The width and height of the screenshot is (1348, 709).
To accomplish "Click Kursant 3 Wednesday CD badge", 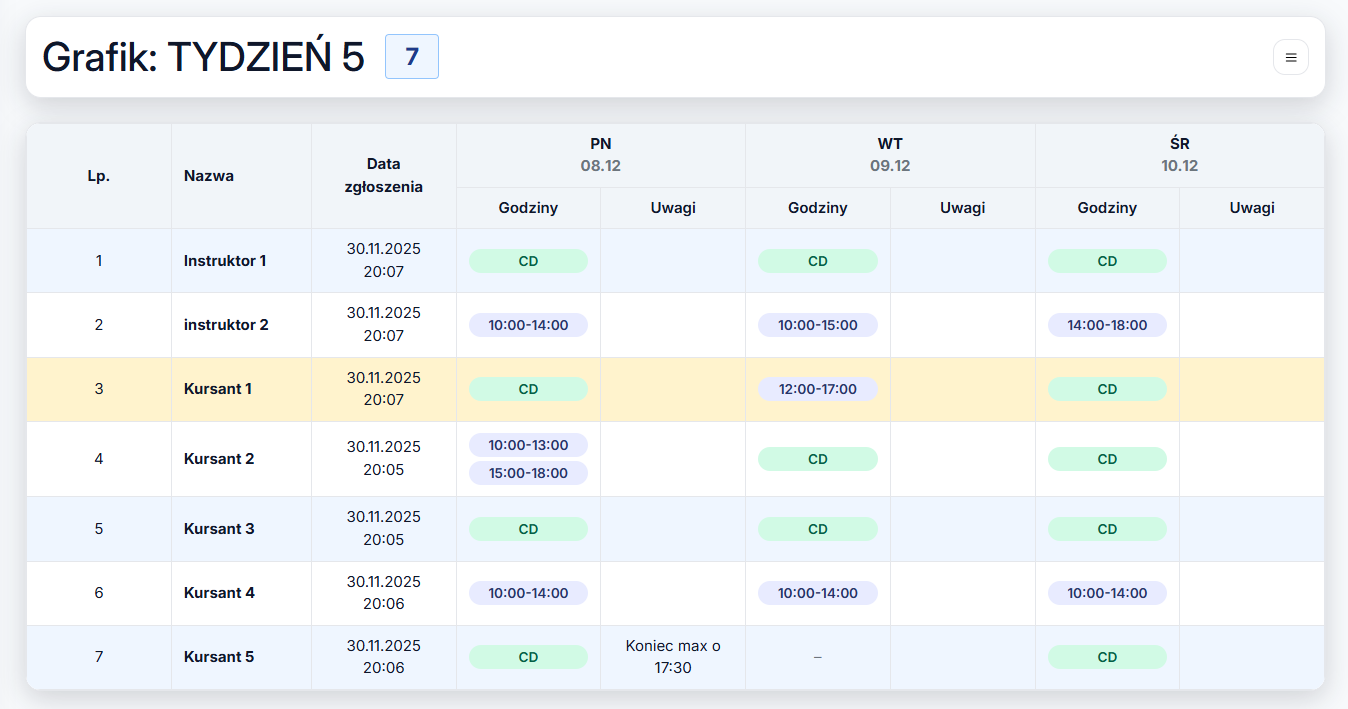I will [1107, 529].
